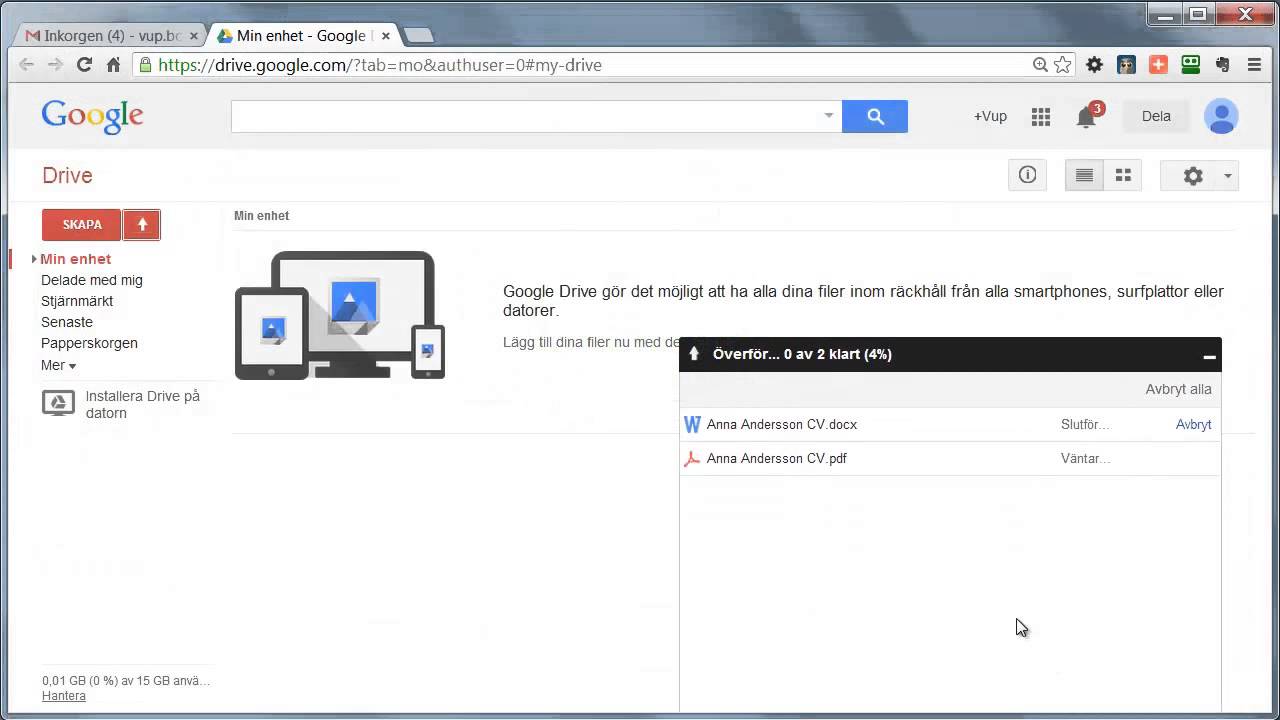Click the portrait extension icon in Chrome toolbar
The height and width of the screenshot is (720, 1280).
(1126, 65)
